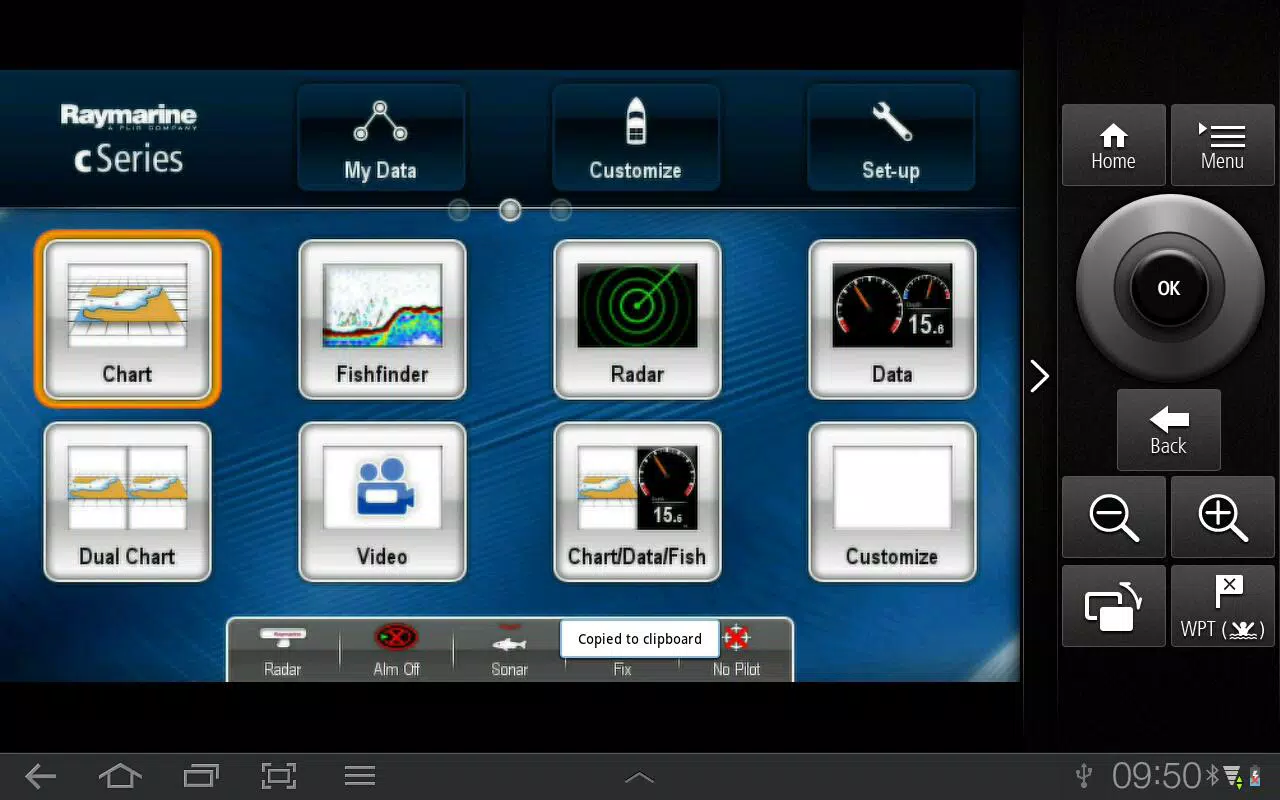This screenshot has width=1280, height=800.
Task: Collapse the remote panel with chevron arrow
Action: pyautogui.click(x=1040, y=376)
